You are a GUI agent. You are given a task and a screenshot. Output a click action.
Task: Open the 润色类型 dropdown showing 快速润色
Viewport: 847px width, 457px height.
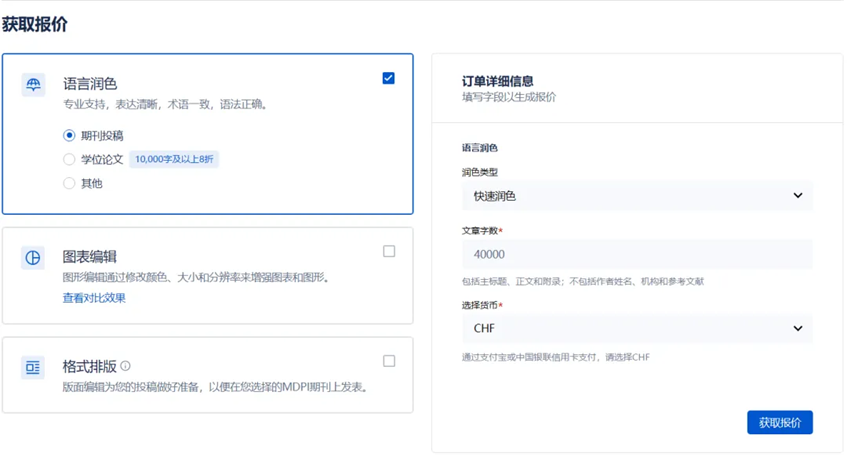637,196
